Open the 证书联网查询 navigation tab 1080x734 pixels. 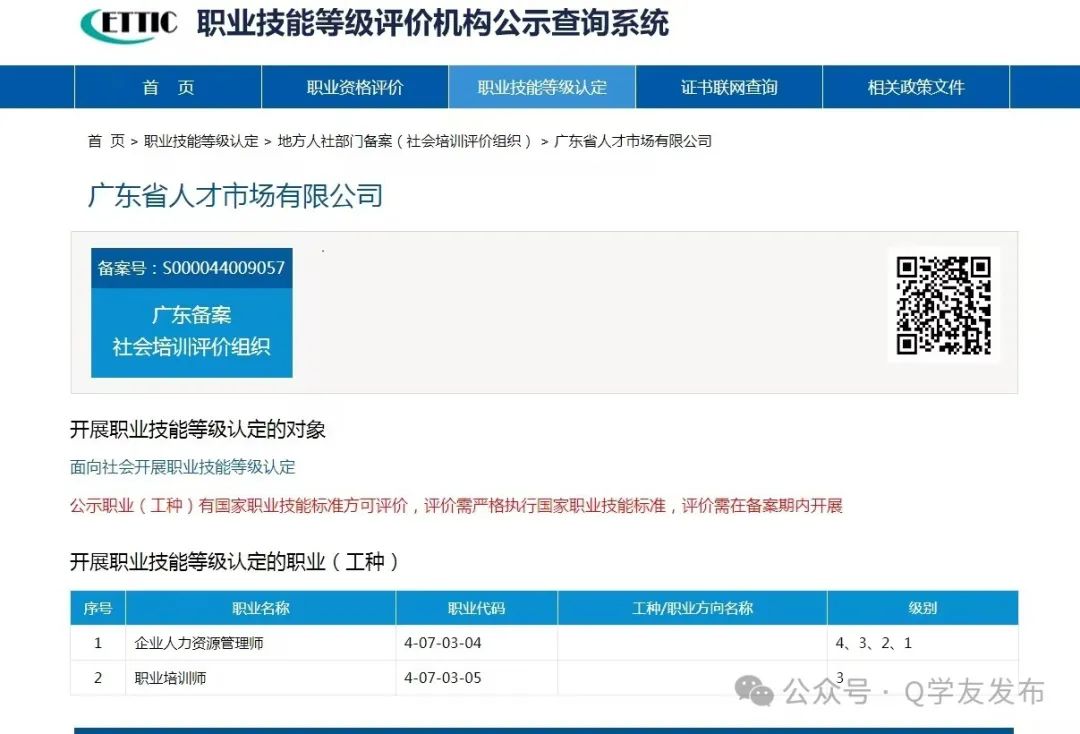click(729, 87)
